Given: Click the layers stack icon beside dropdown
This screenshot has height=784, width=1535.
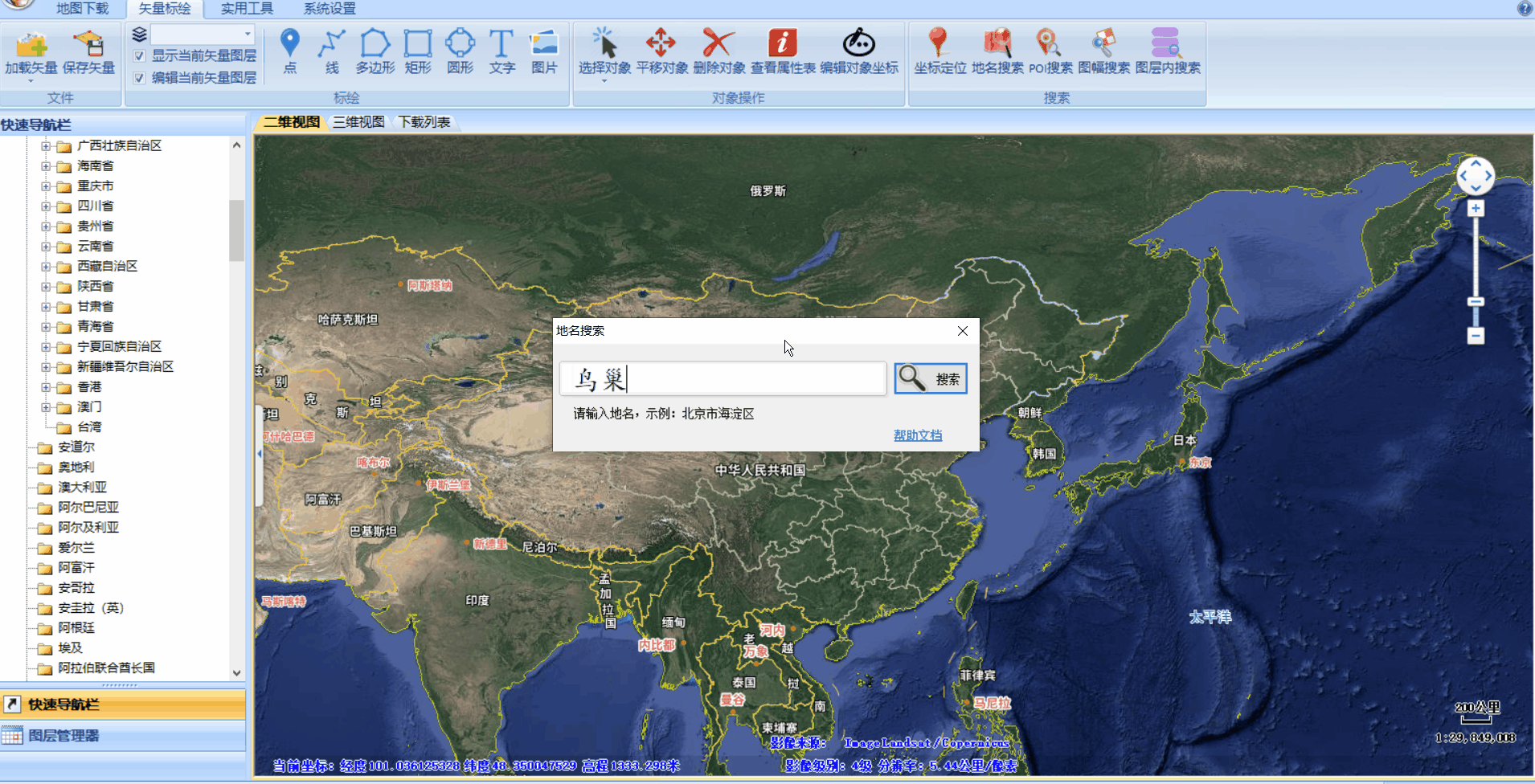Looking at the screenshot, I should click(x=139, y=35).
